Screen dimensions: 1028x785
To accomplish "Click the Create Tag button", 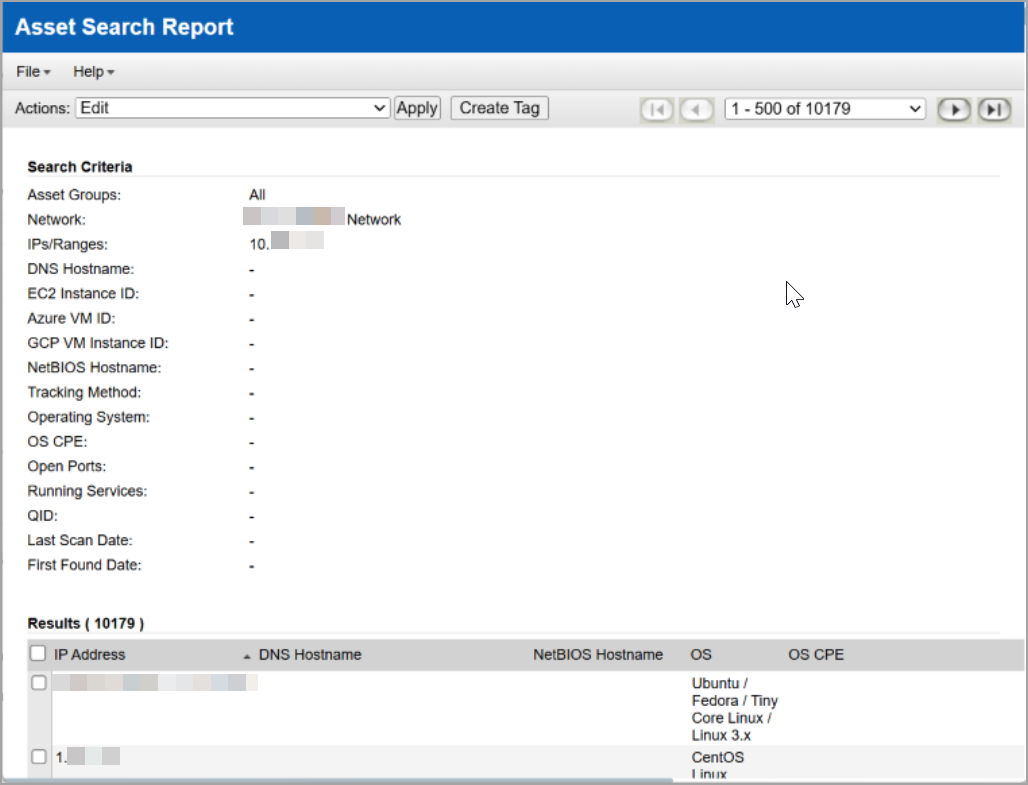I will (499, 107).
